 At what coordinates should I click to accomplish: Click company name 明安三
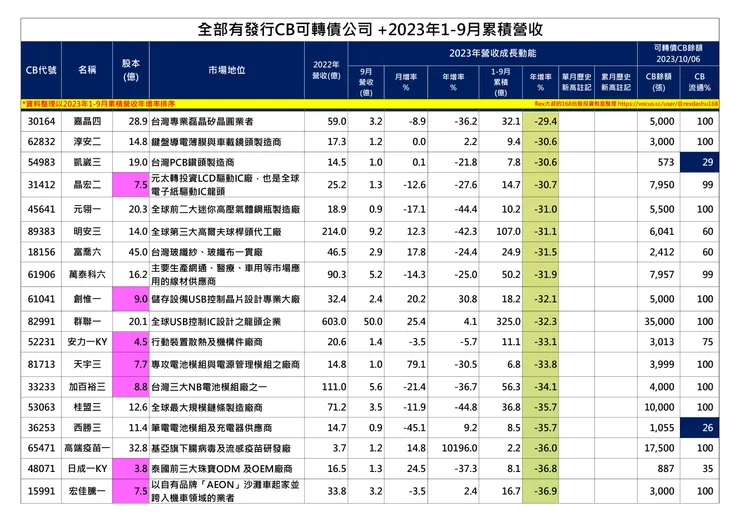(87, 231)
